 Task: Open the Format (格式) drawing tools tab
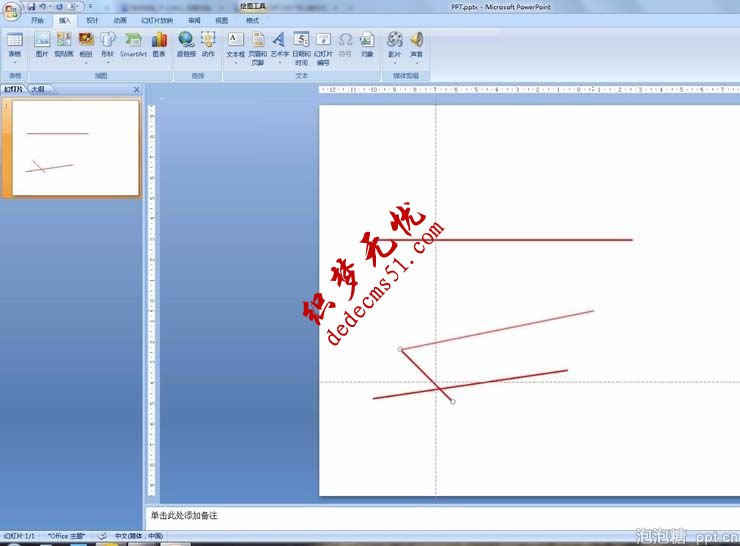[x=252, y=20]
